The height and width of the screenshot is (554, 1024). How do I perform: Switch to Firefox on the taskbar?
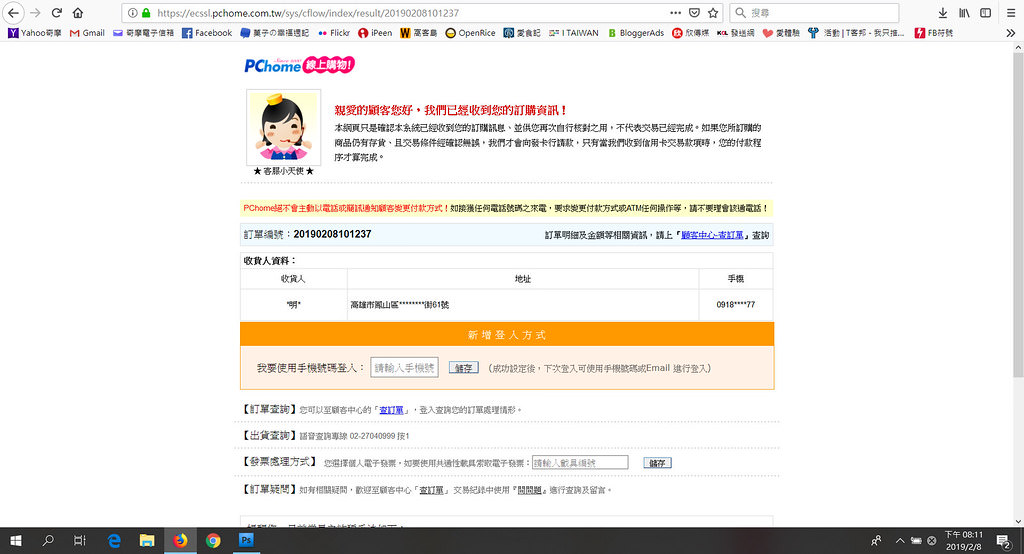point(180,540)
